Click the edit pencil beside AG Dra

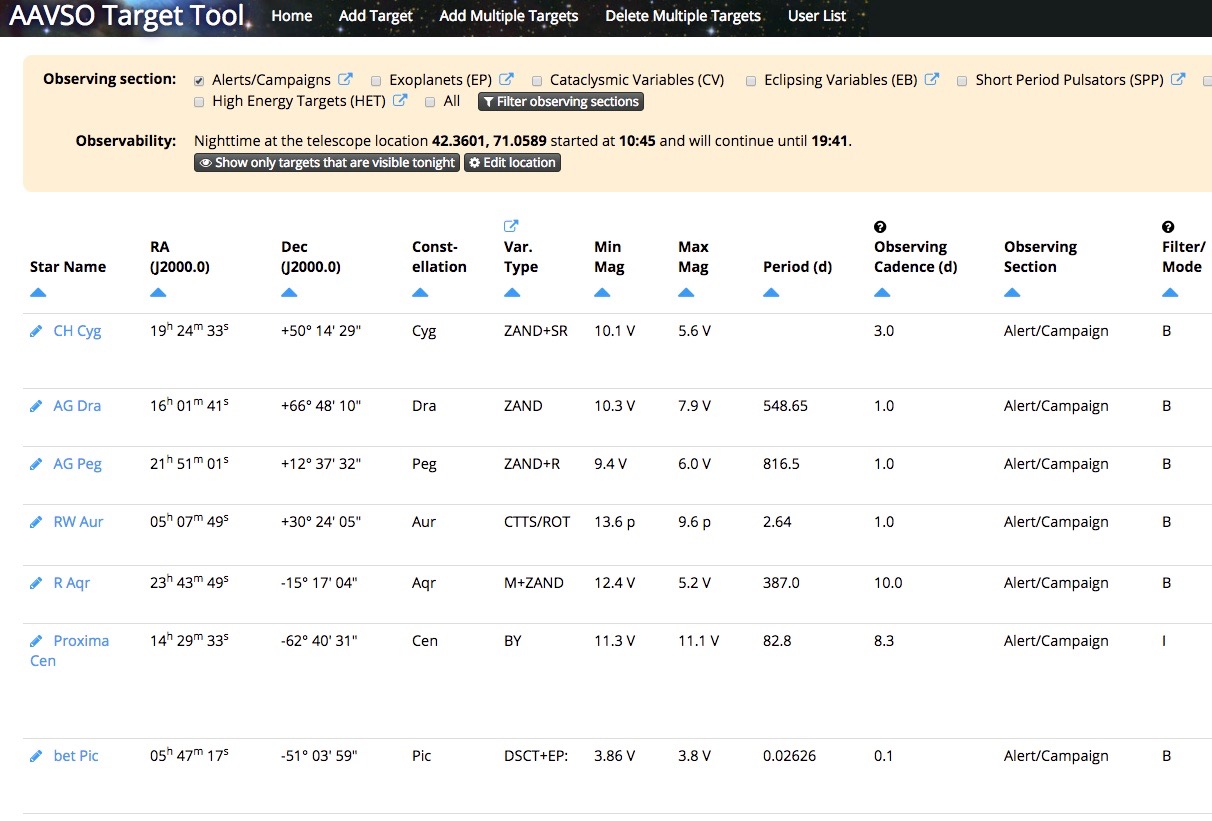(x=36, y=406)
